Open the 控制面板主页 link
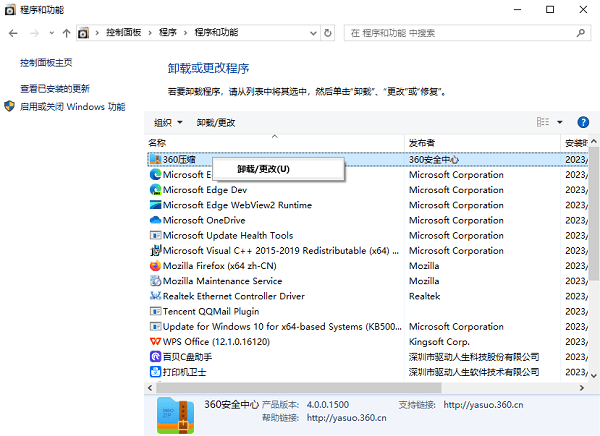The width and height of the screenshot is (600, 436). pos(46,62)
